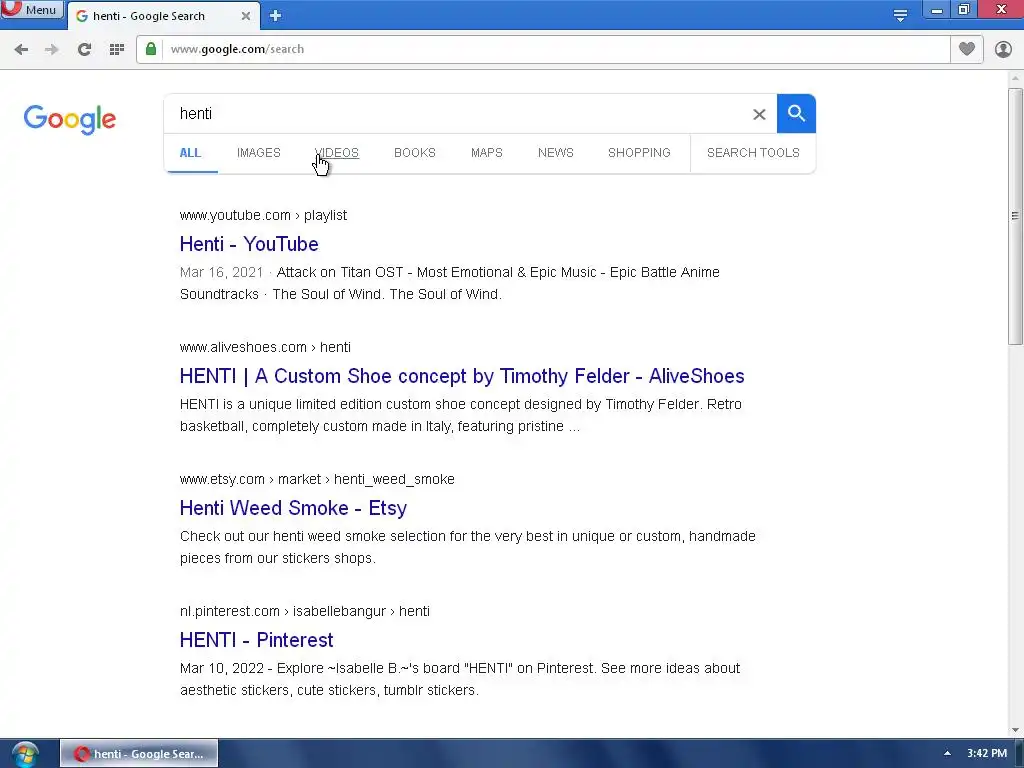Focus the address bar URL field

(x=555, y=49)
